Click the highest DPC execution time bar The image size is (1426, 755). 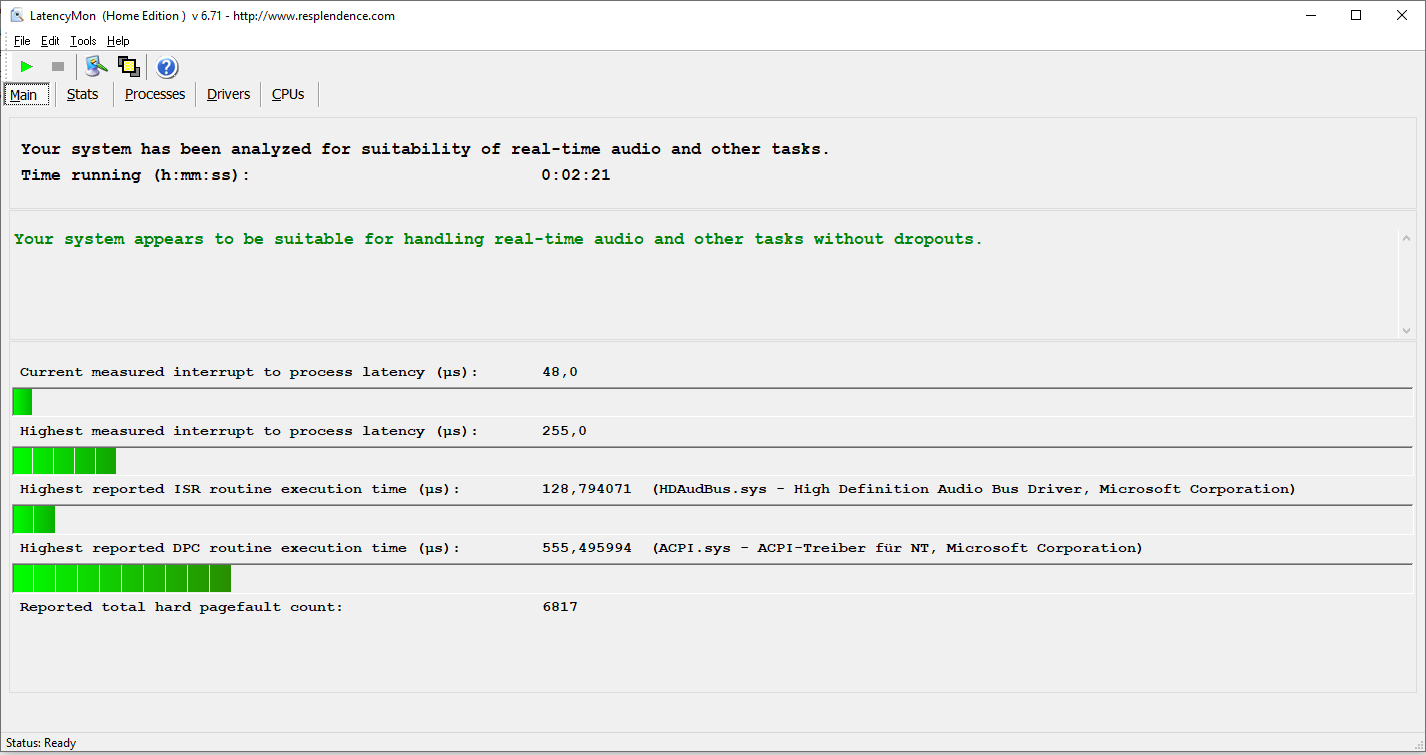[712, 578]
